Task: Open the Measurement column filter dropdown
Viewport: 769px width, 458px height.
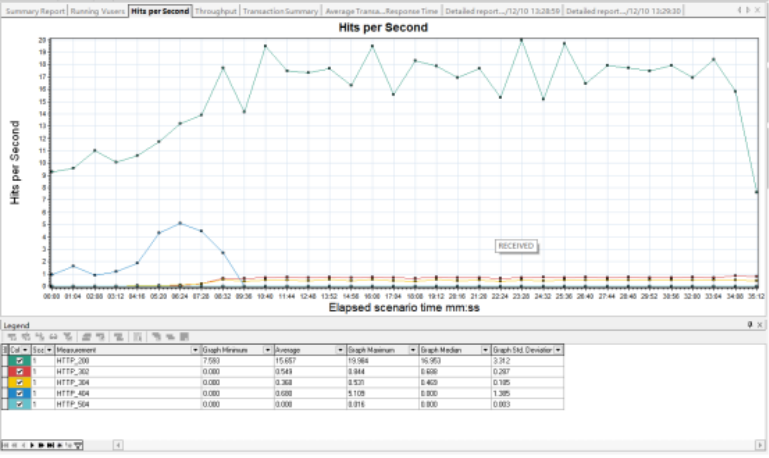Action: tap(194, 350)
